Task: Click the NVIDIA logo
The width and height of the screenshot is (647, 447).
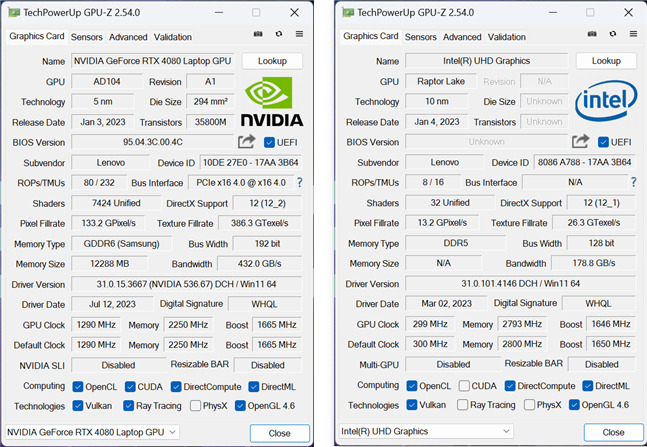Action: pyautogui.click(x=272, y=102)
